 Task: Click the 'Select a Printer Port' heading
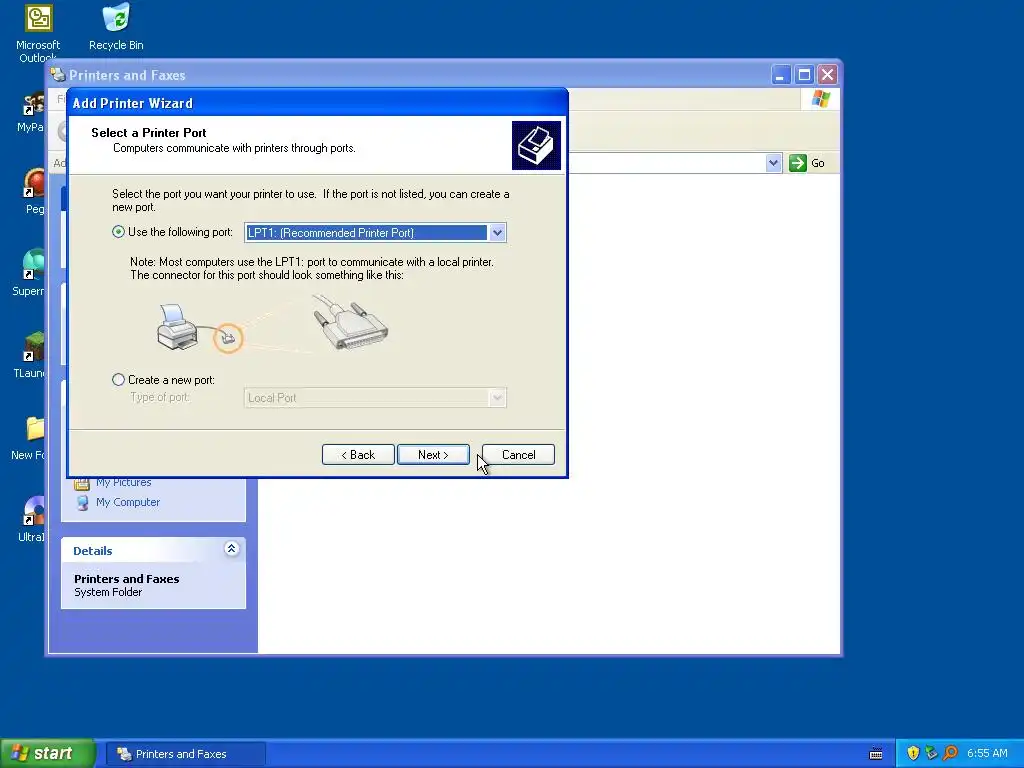point(149,133)
